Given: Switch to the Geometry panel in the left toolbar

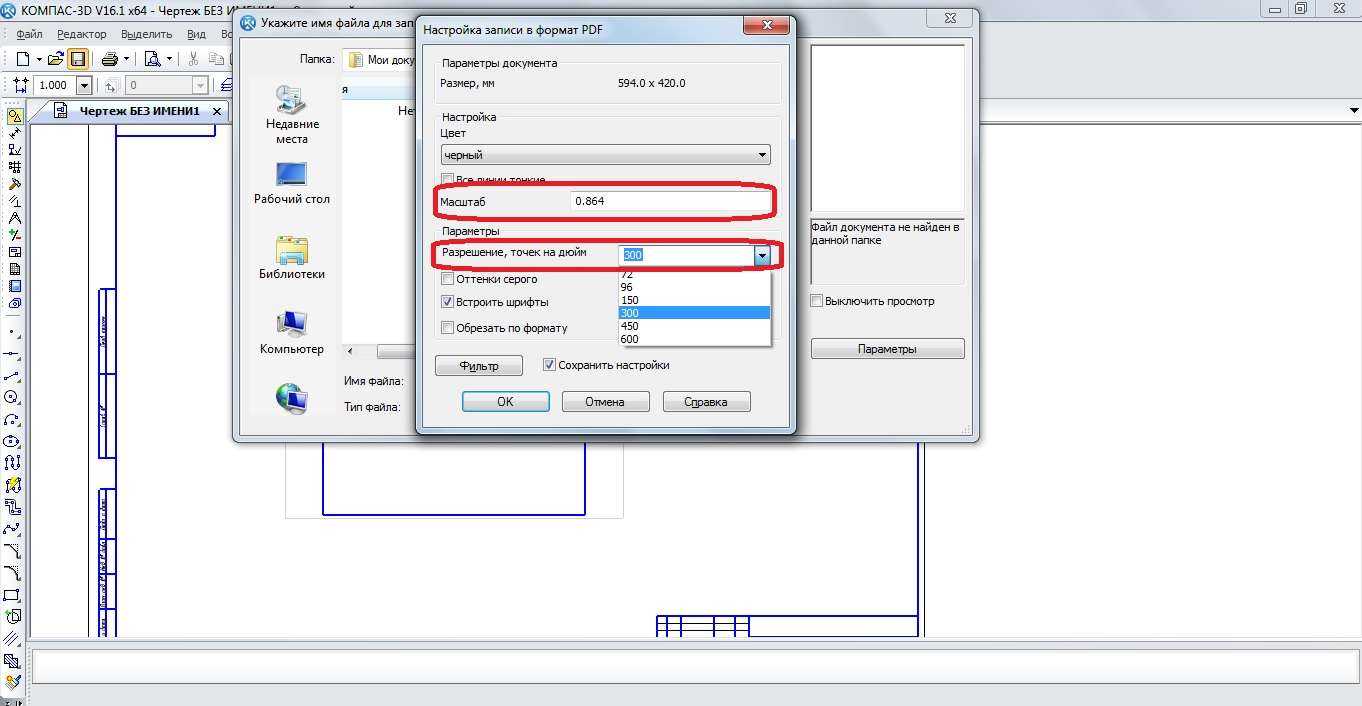Looking at the screenshot, I should tap(14, 116).
